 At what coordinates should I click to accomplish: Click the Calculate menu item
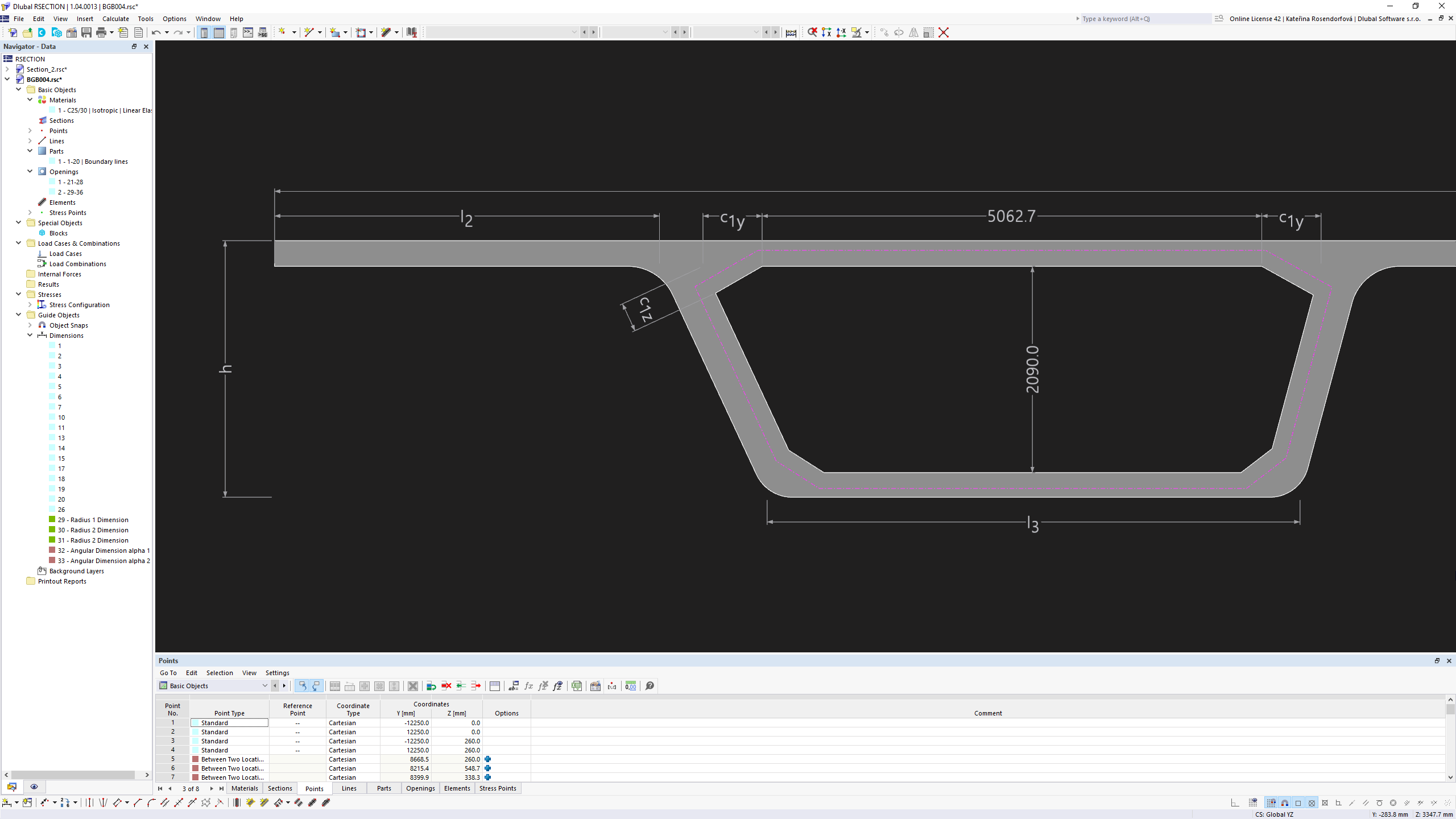point(115,19)
